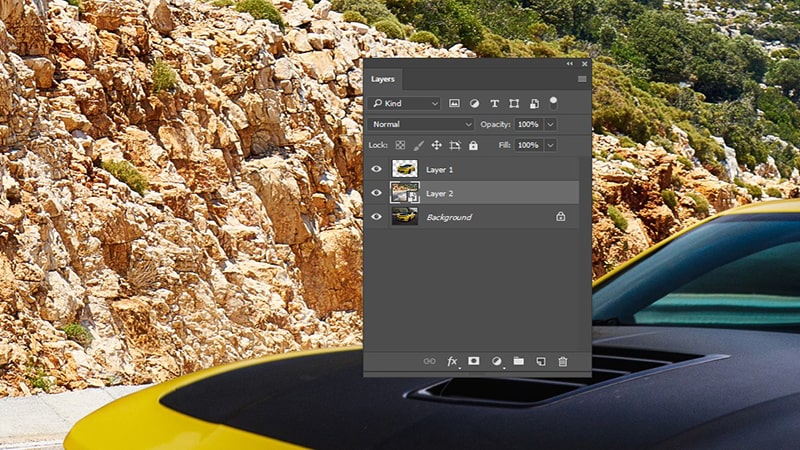Click the Fill value field
Viewport: 800px width, 450px height.
point(529,145)
